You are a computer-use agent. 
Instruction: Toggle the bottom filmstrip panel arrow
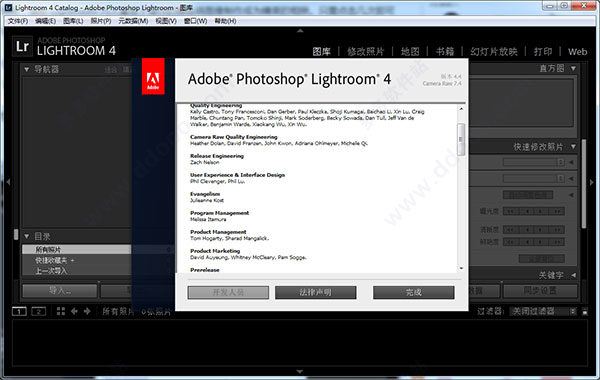click(x=300, y=371)
